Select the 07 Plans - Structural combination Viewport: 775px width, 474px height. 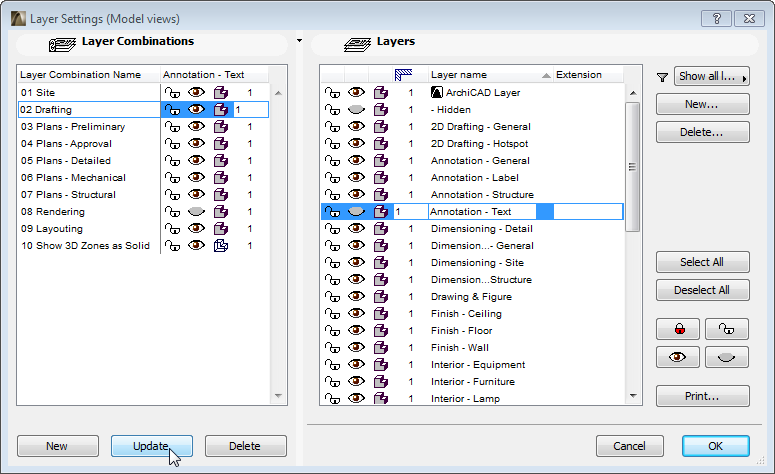click(x=68, y=195)
